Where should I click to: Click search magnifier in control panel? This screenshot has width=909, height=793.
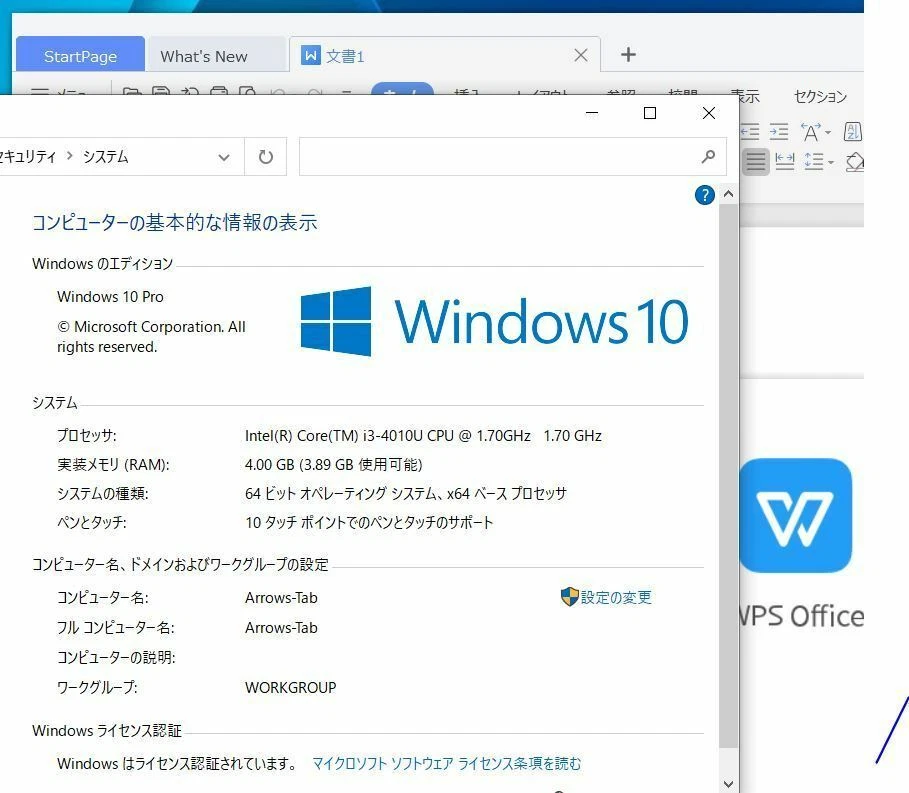pos(708,157)
